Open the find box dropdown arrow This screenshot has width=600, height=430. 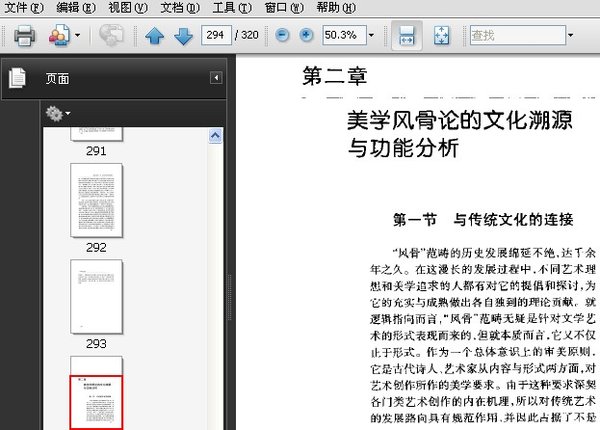570,36
